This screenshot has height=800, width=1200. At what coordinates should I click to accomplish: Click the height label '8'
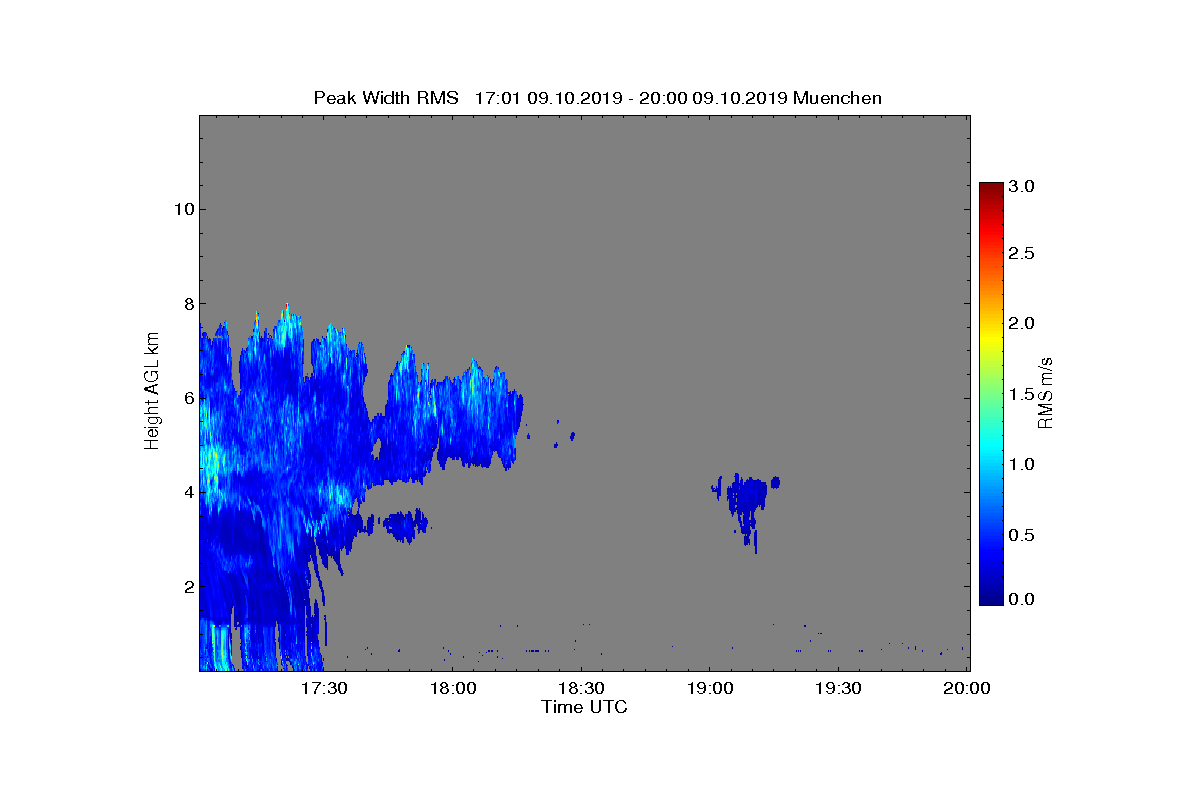187,303
